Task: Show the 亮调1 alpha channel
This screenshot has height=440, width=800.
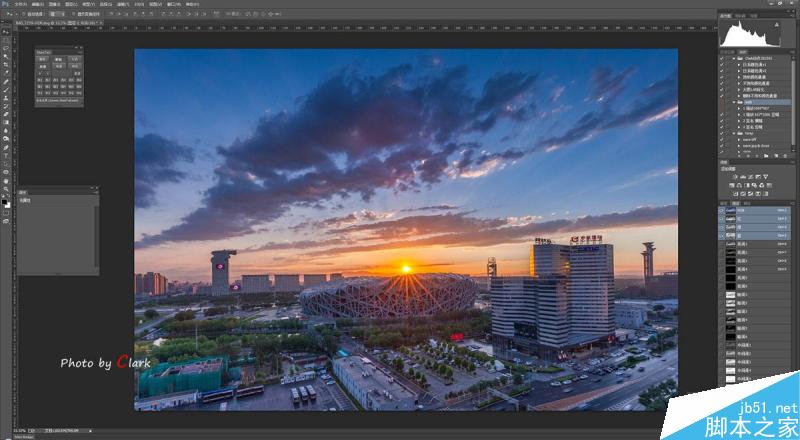Action: click(x=722, y=244)
